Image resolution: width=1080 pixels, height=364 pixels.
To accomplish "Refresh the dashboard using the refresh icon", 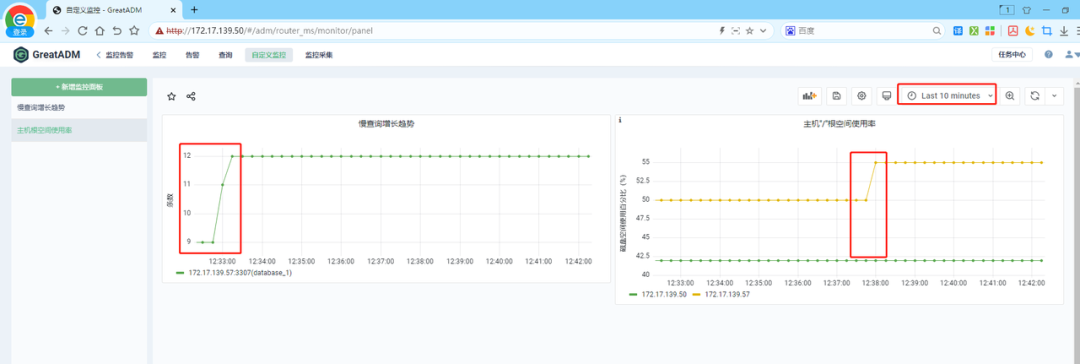I will (x=1035, y=96).
